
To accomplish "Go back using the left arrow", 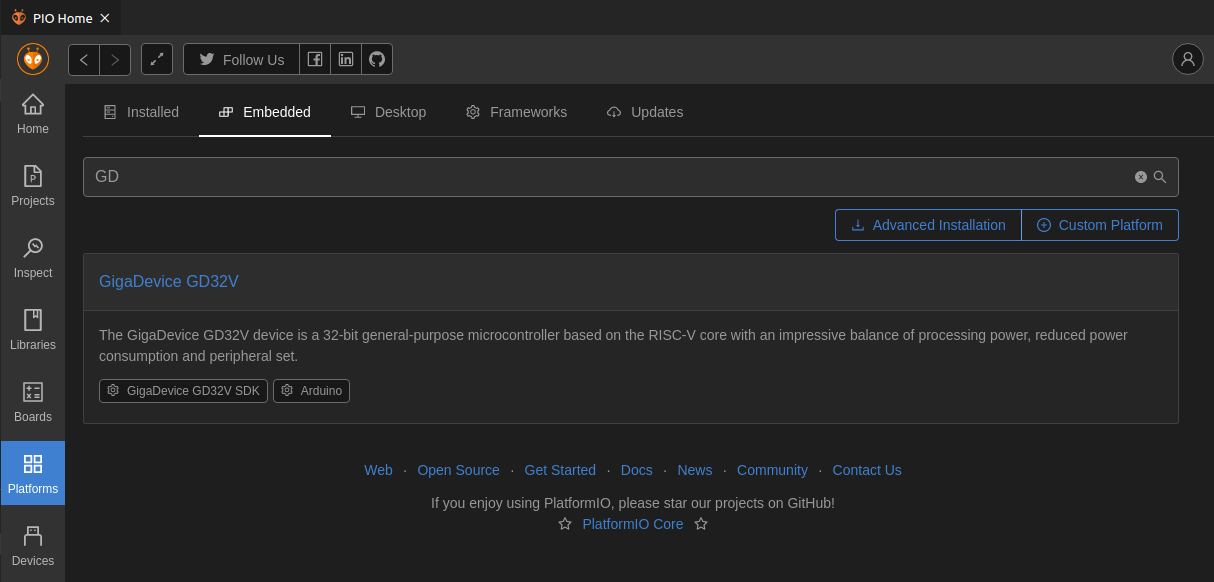I will pyautogui.click(x=84, y=59).
